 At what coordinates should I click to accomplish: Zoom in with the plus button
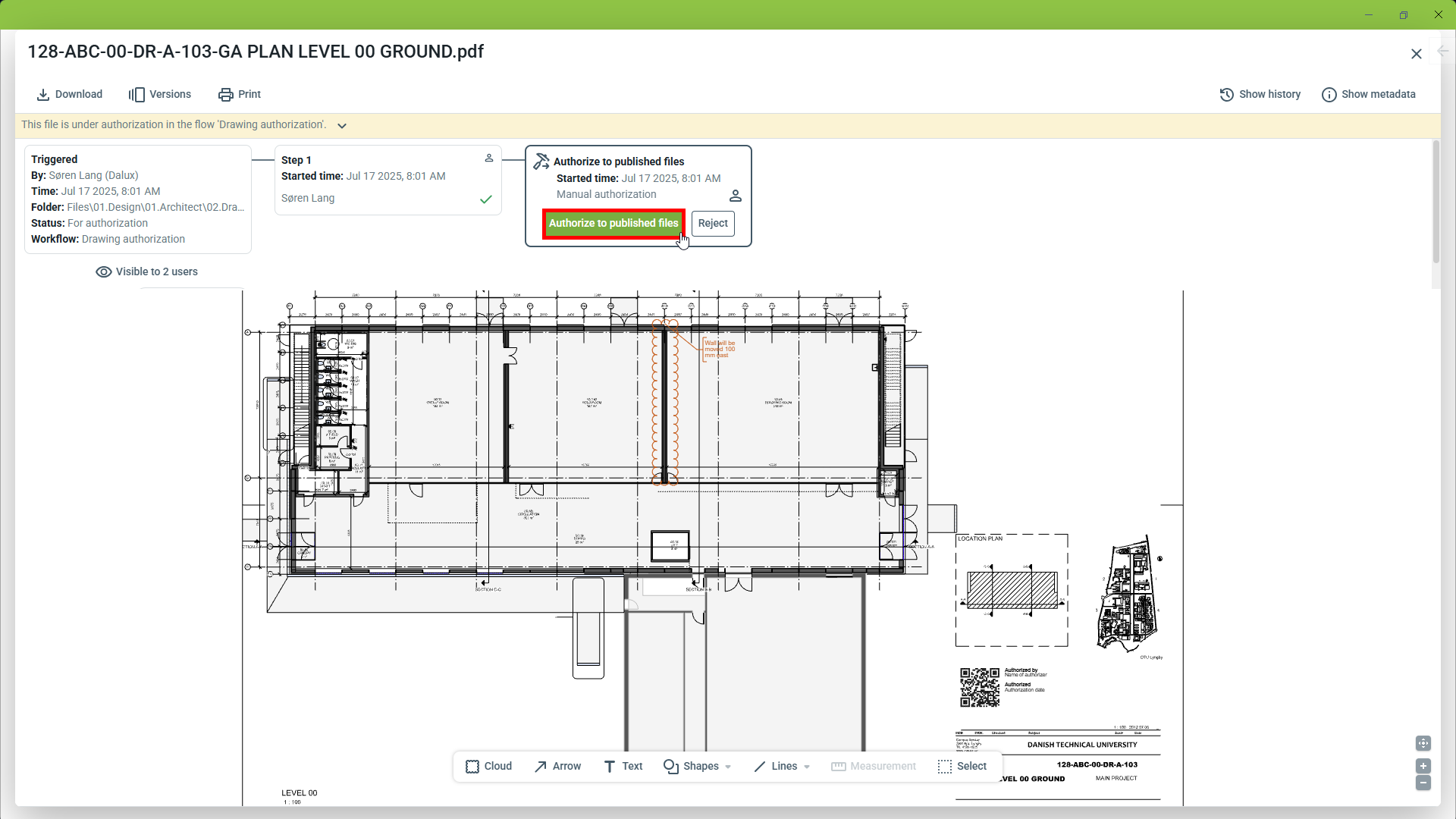click(1423, 766)
